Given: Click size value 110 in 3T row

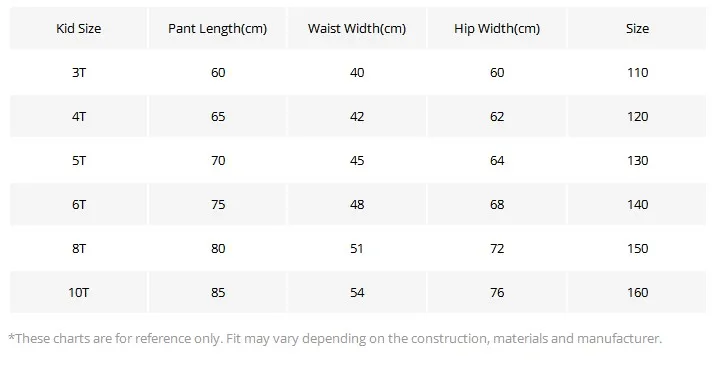Looking at the screenshot, I should click(637, 73).
